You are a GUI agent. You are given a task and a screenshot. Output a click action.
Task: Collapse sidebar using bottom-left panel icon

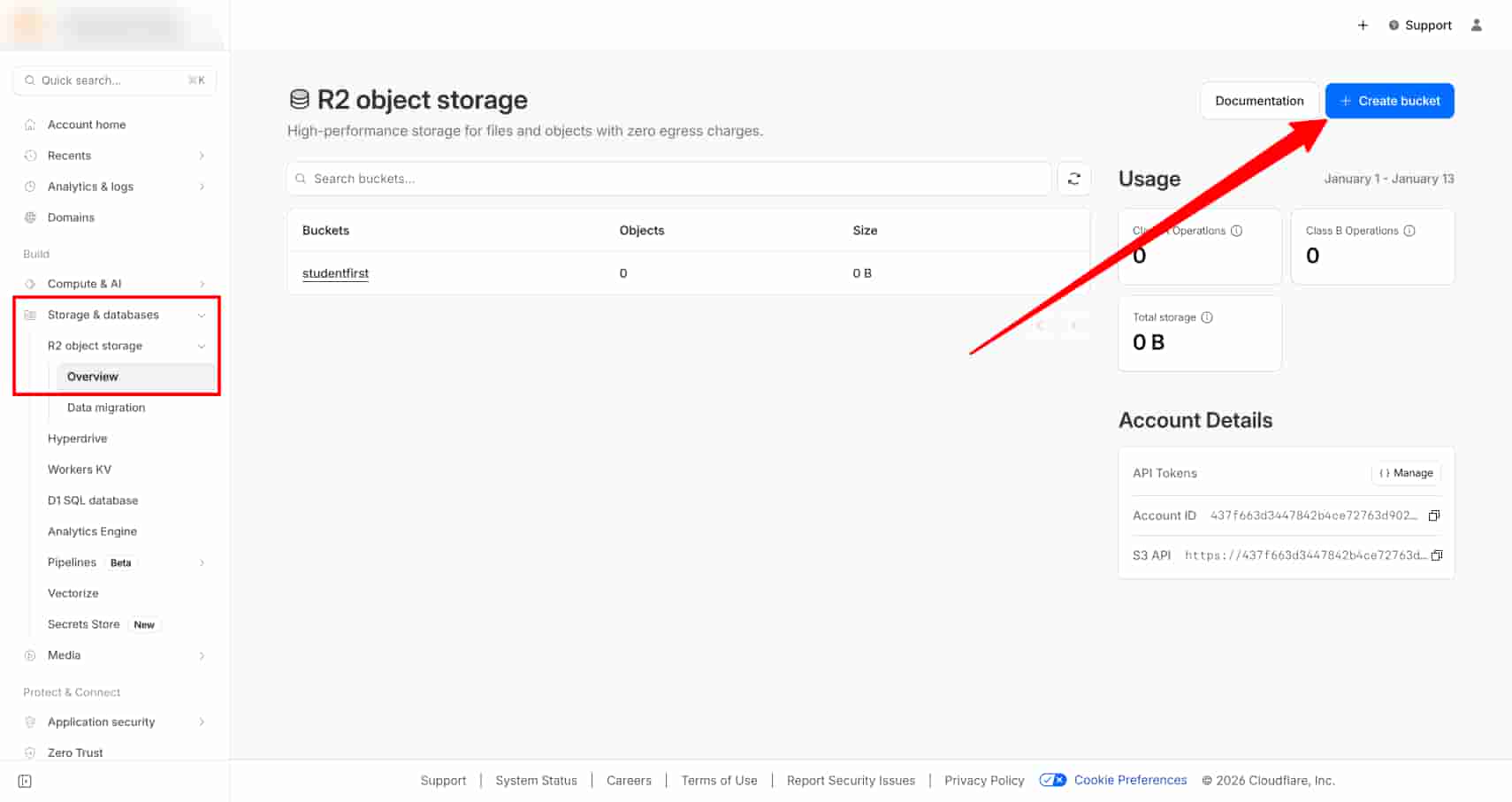tap(25, 781)
